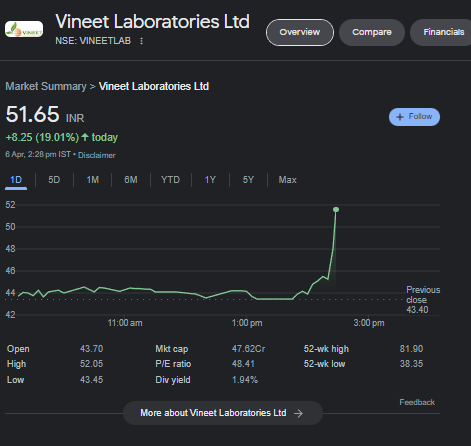Click the 52-wk high label
This screenshot has width=471, height=446.
tap(326, 349)
